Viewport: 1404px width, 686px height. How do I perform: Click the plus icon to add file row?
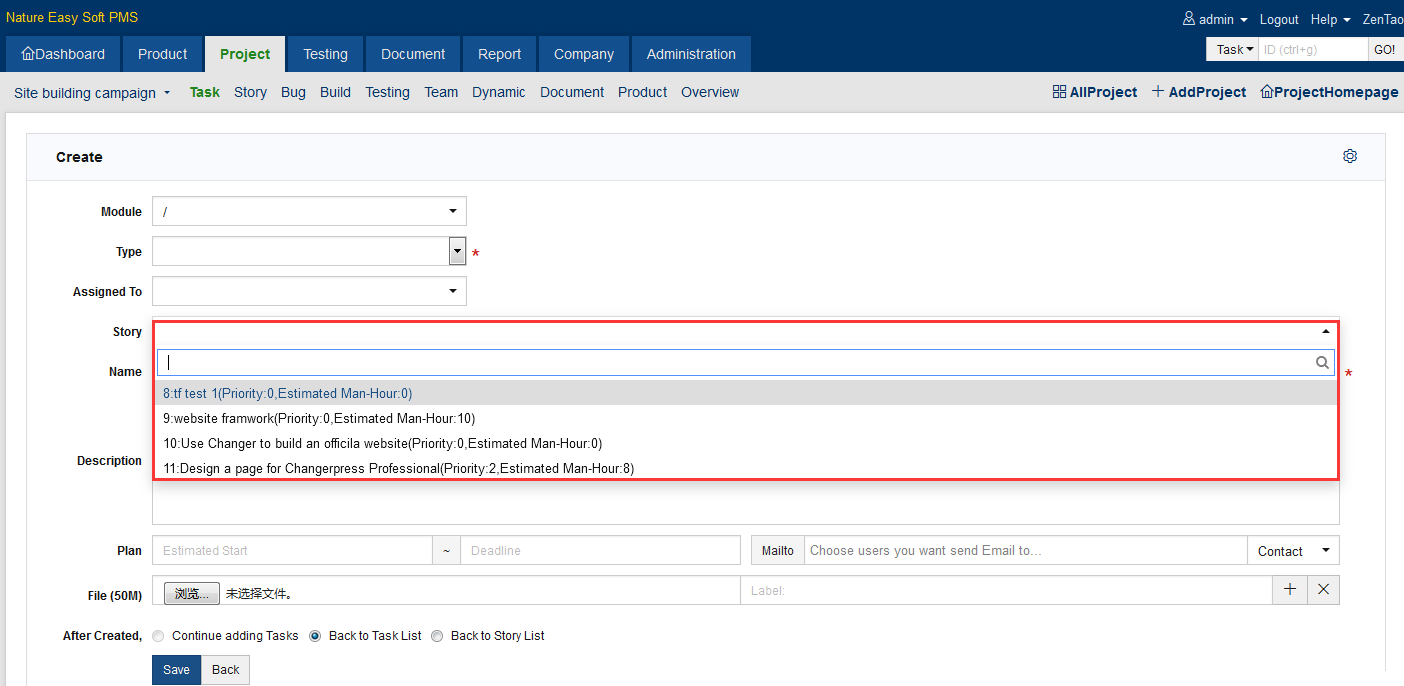pyautogui.click(x=1290, y=590)
